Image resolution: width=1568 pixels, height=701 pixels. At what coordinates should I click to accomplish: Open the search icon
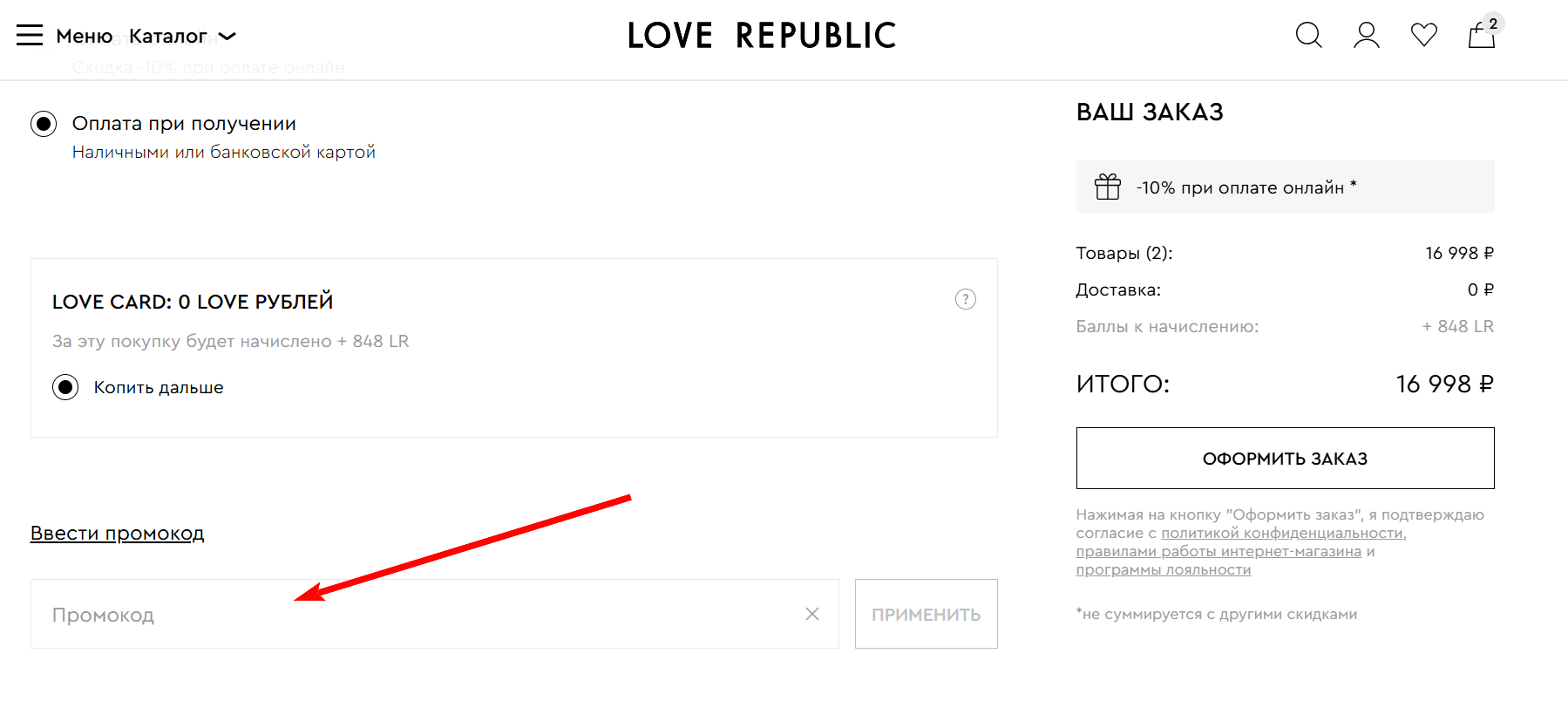pyautogui.click(x=1308, y=35)
